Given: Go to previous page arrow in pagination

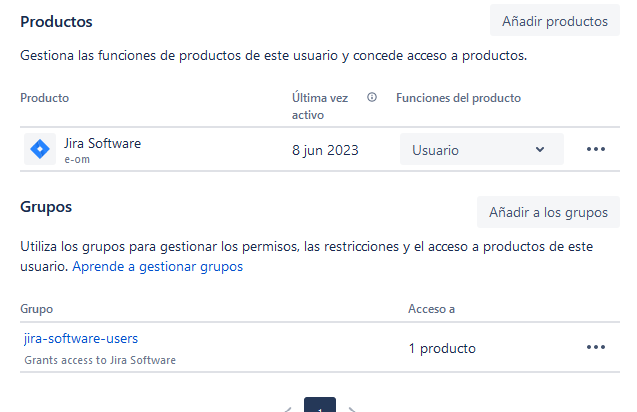Looking at the screenshot, I should click(288, 409).
